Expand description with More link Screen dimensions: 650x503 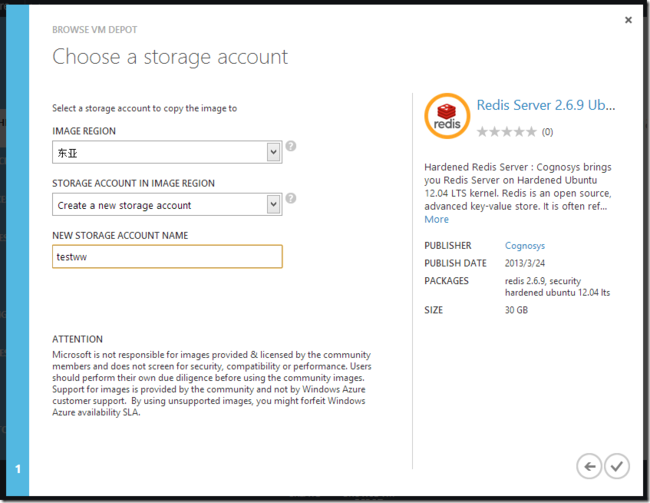tap(436, 219)
